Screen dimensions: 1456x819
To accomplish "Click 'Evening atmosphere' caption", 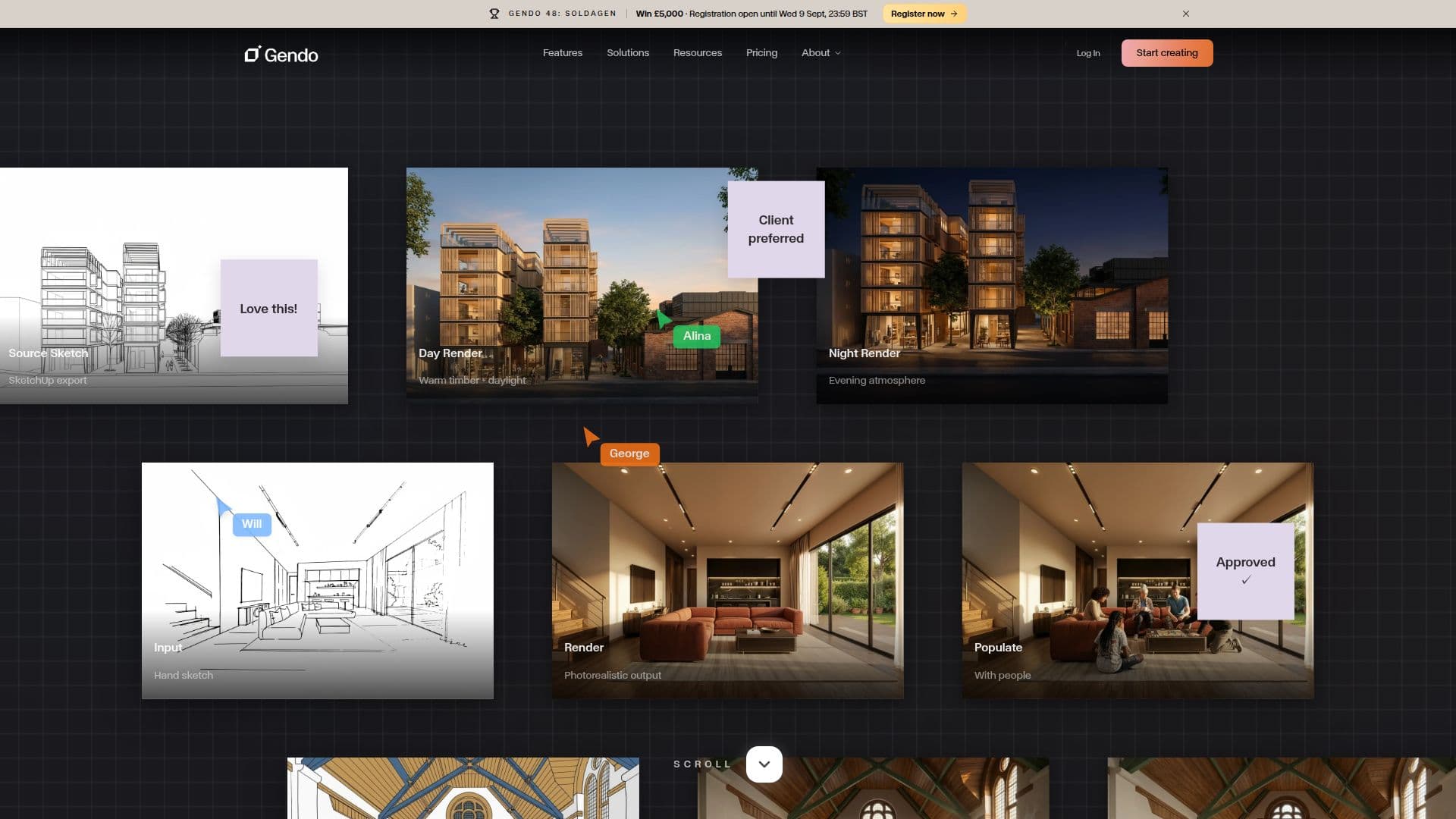I will click(x=877, y=381).
